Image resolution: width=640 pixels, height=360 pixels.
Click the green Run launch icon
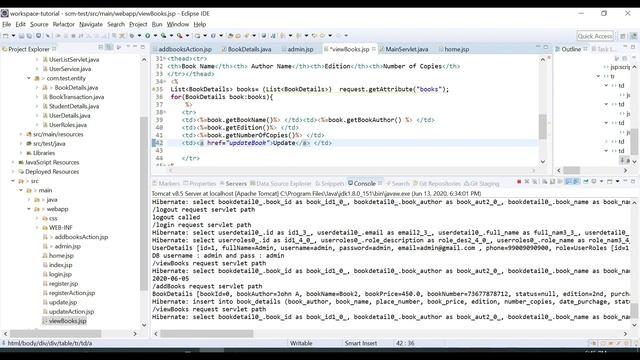pos(147,36)
